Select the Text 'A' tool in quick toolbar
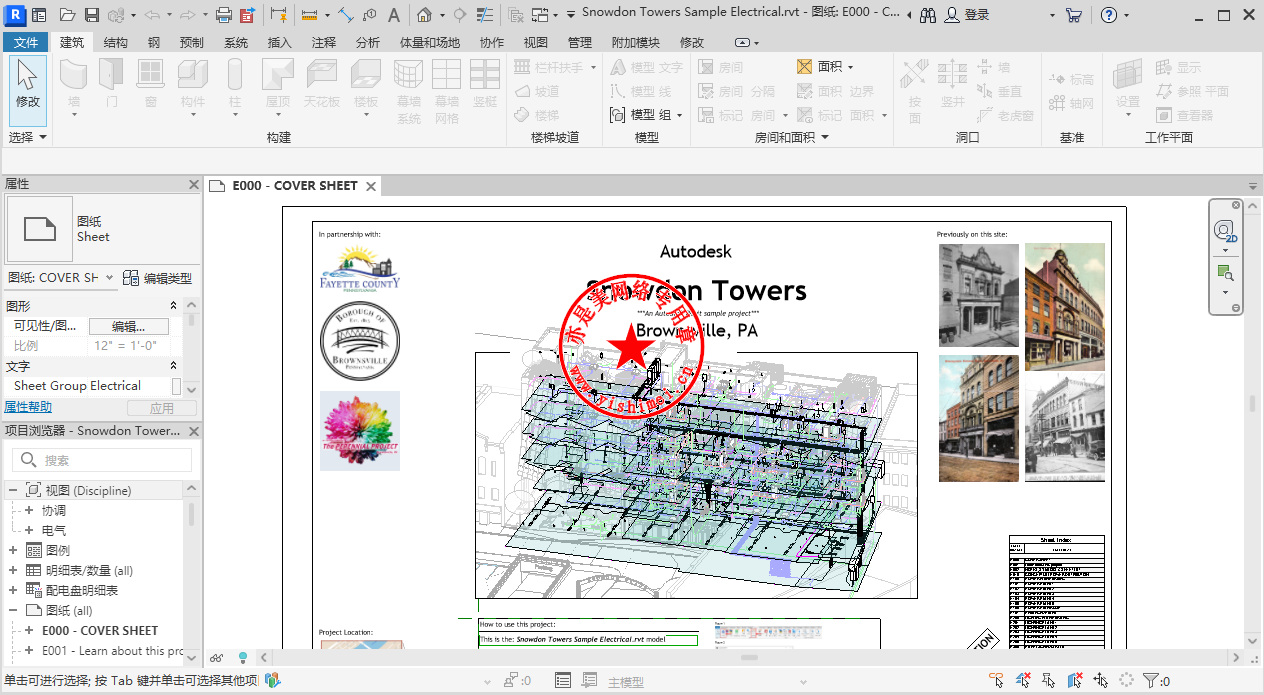 [394, 15]
